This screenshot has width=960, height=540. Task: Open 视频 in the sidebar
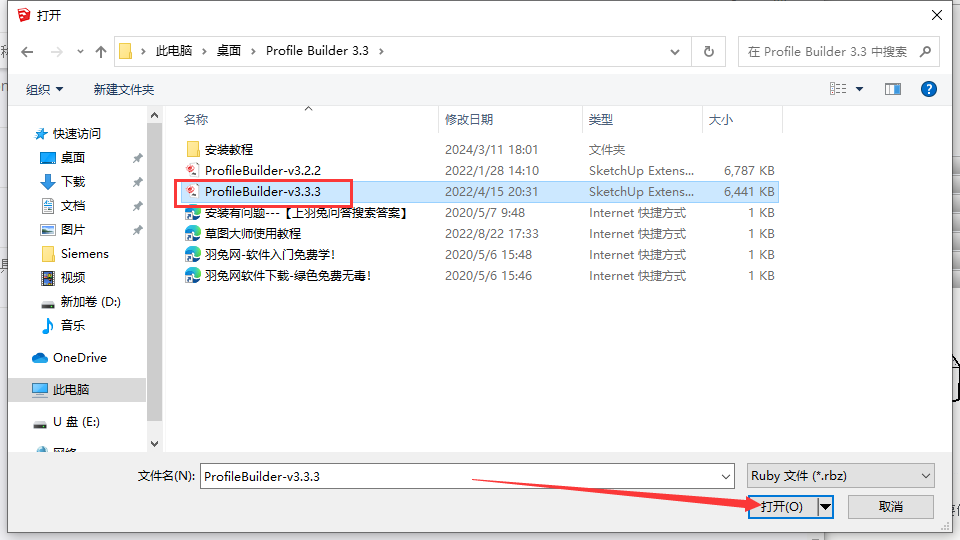tap(73, 277)
